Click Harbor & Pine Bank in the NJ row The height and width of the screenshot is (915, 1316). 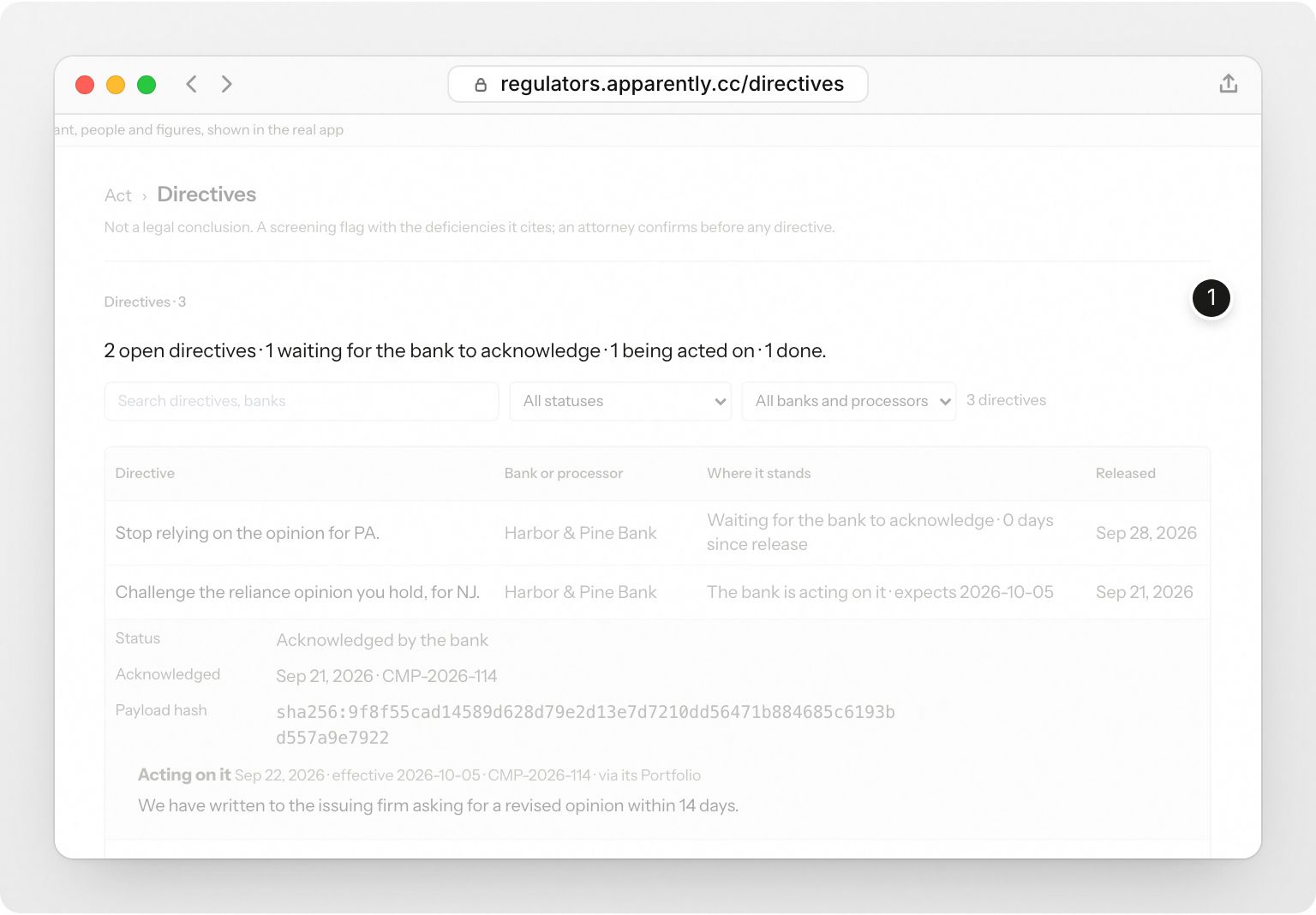581,592
